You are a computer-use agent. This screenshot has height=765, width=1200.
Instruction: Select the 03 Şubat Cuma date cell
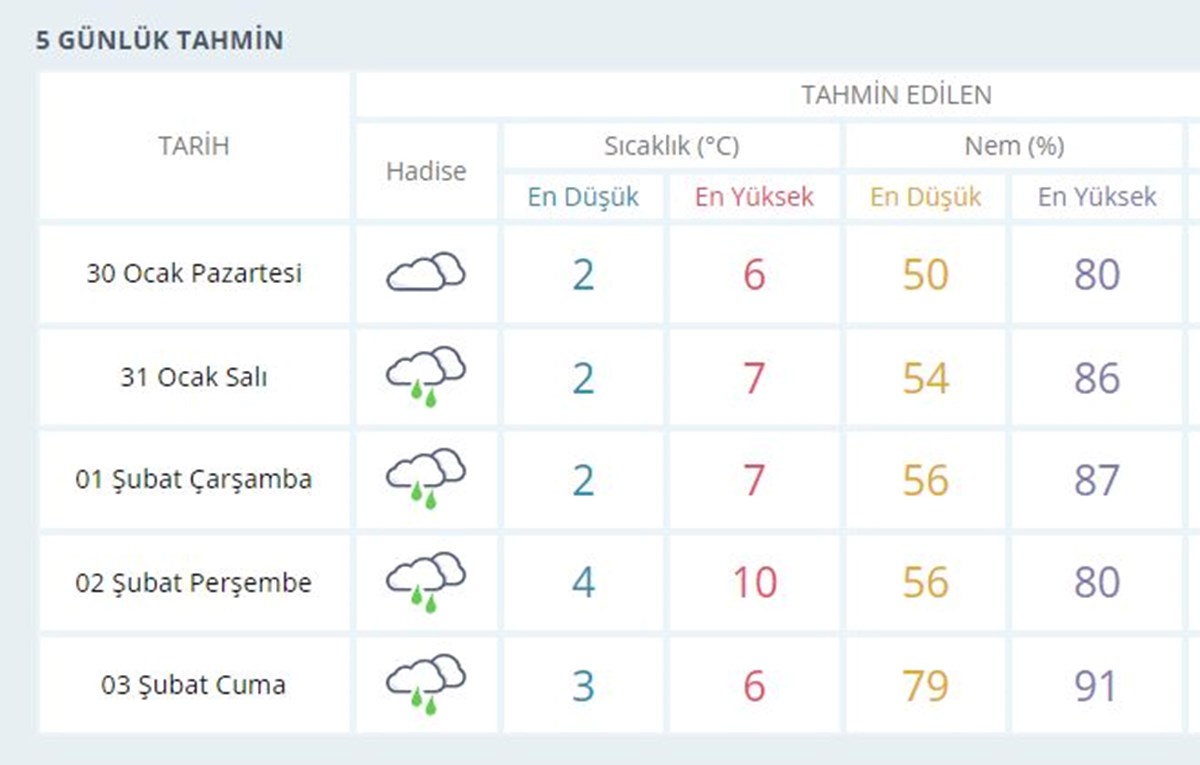[194, 685]
